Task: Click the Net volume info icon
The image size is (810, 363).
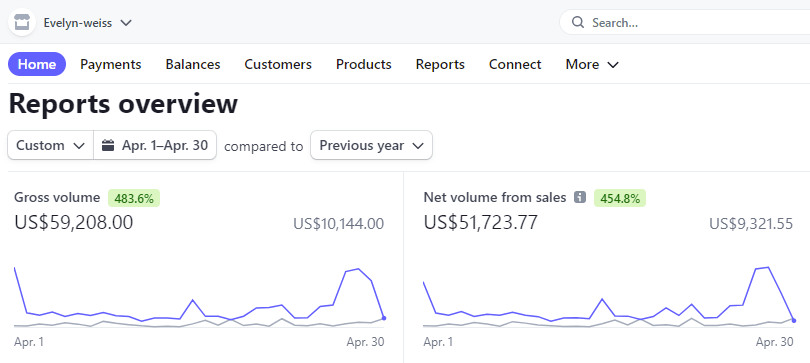Action: pyautogui.click(x=580, y=197)
